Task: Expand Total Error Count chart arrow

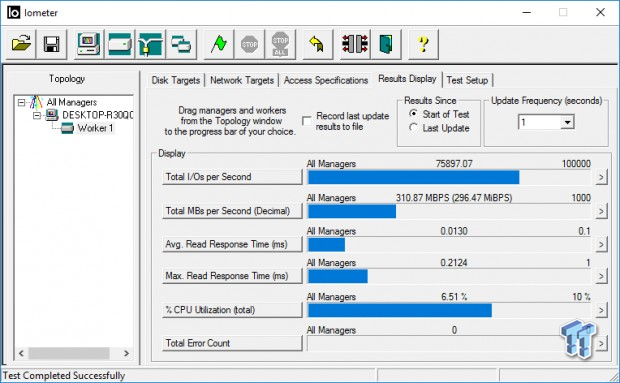Action: [601, 343]
